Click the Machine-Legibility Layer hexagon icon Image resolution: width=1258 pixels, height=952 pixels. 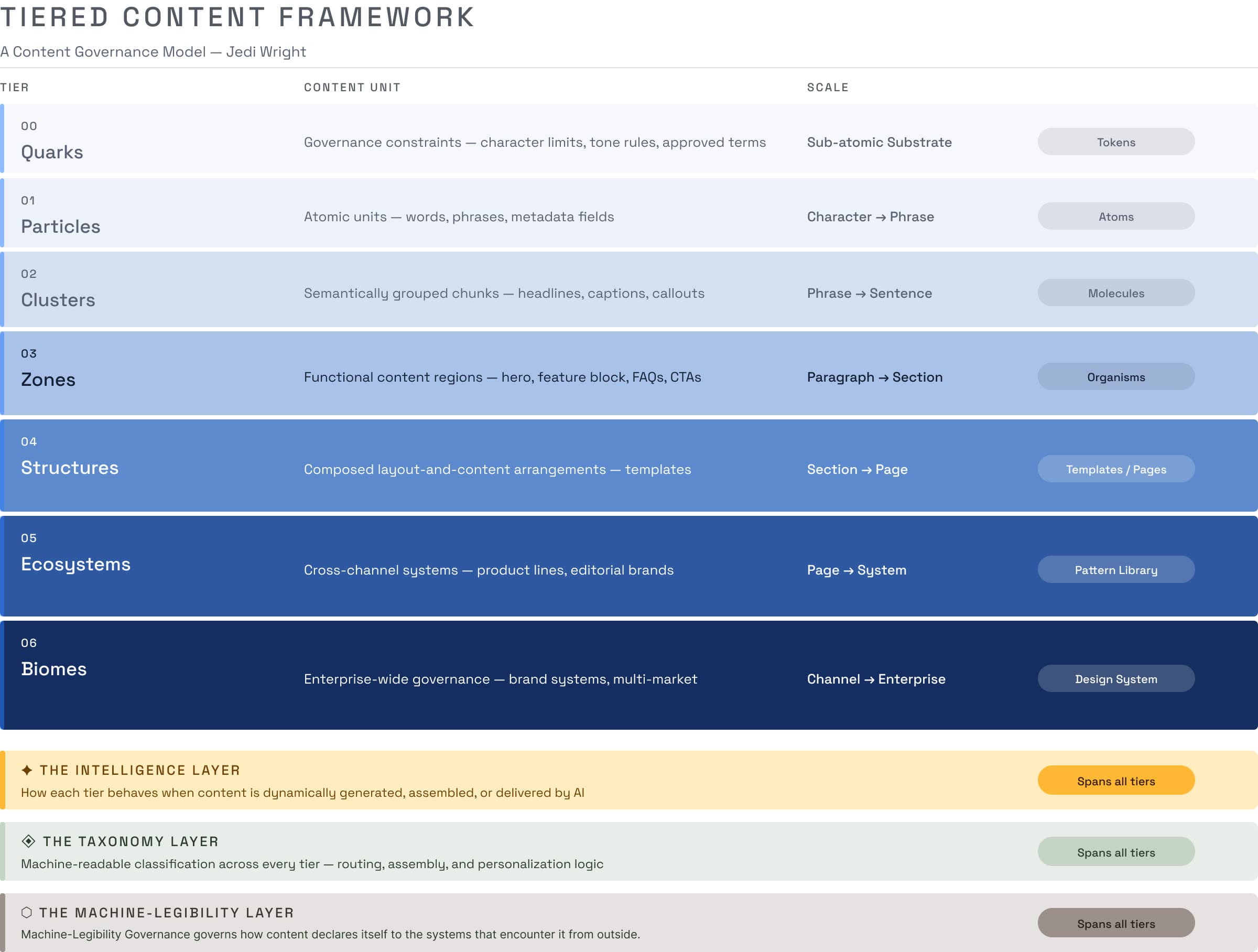coord(26,912)
